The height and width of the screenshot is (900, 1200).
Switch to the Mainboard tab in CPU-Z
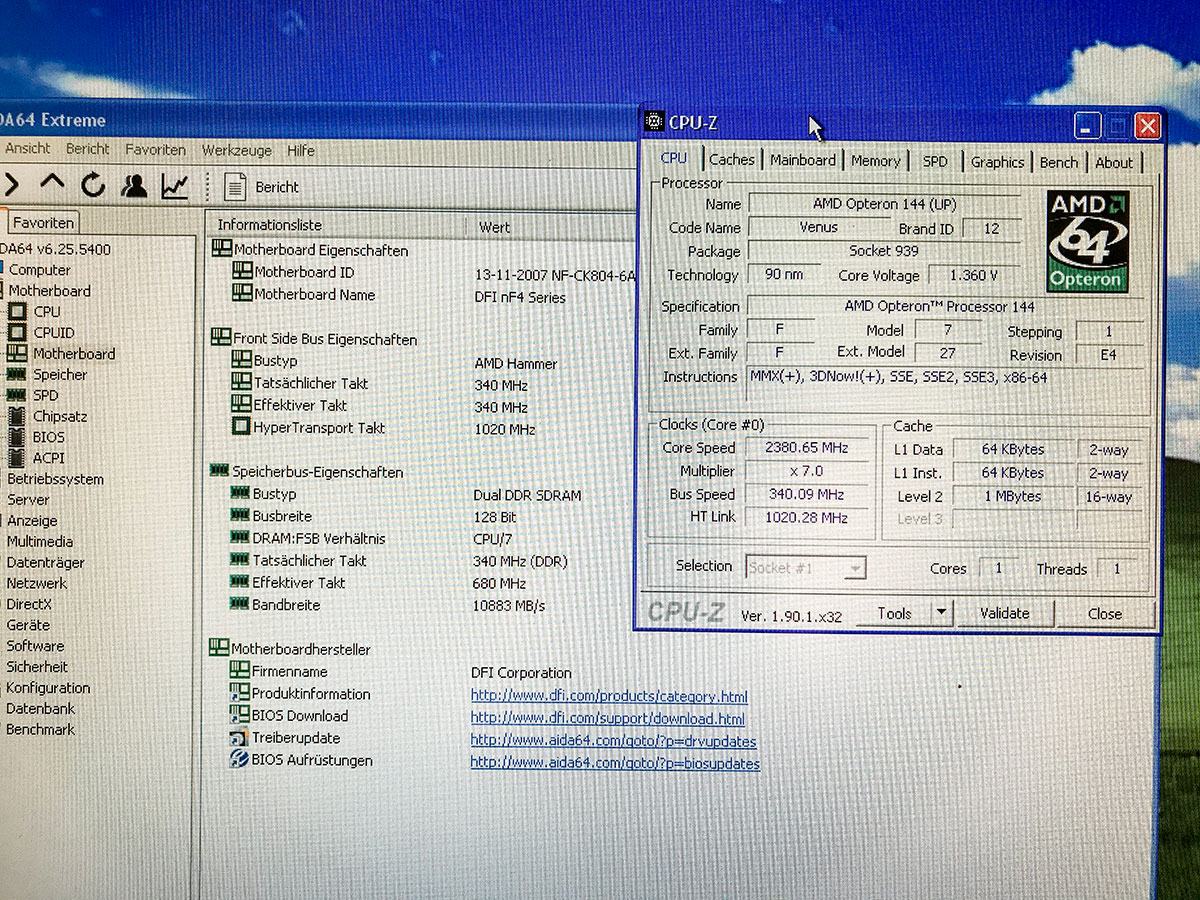[x=803, y=160]
